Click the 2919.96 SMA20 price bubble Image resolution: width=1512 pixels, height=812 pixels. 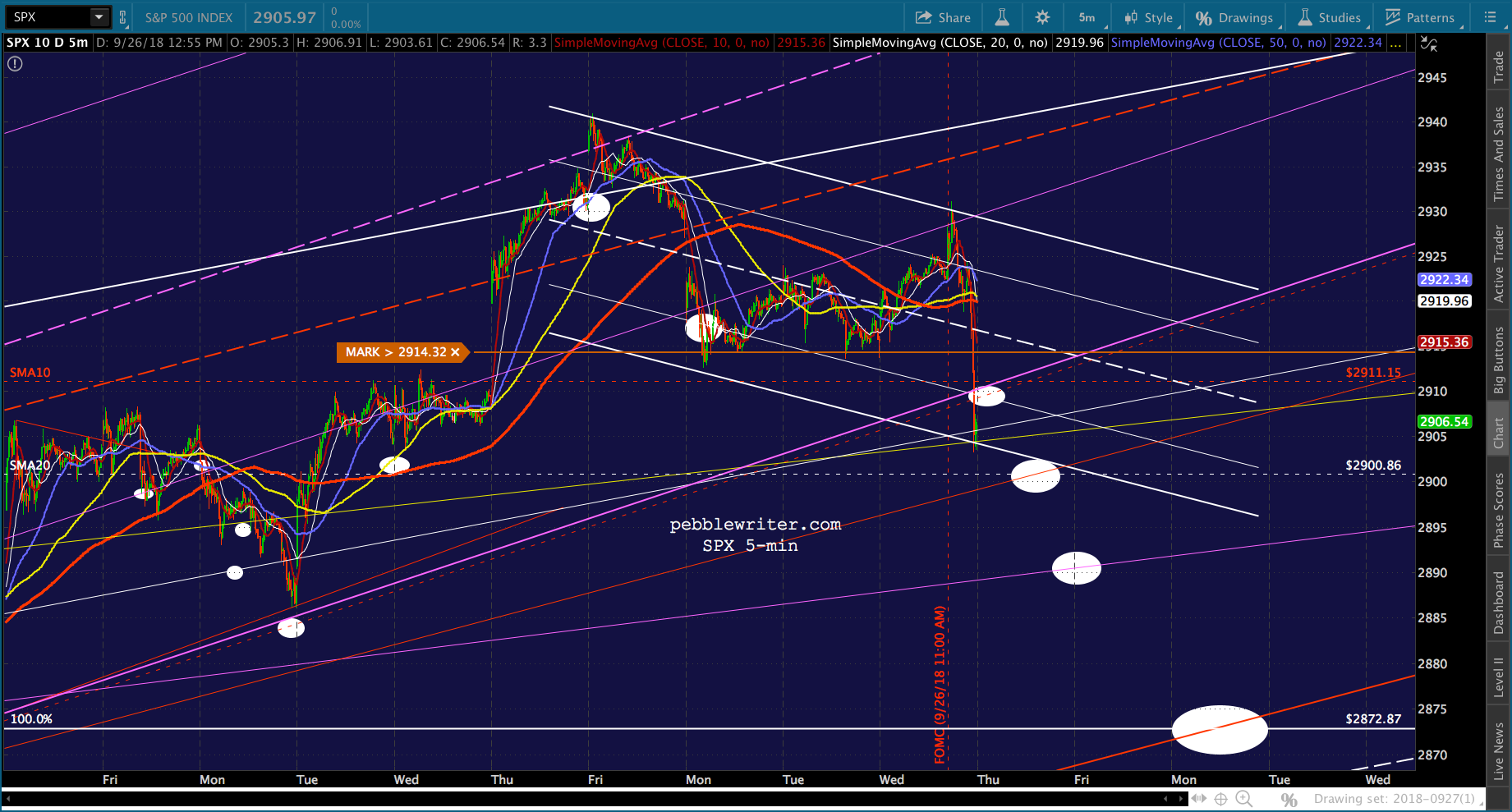(x=1445, y=301)
